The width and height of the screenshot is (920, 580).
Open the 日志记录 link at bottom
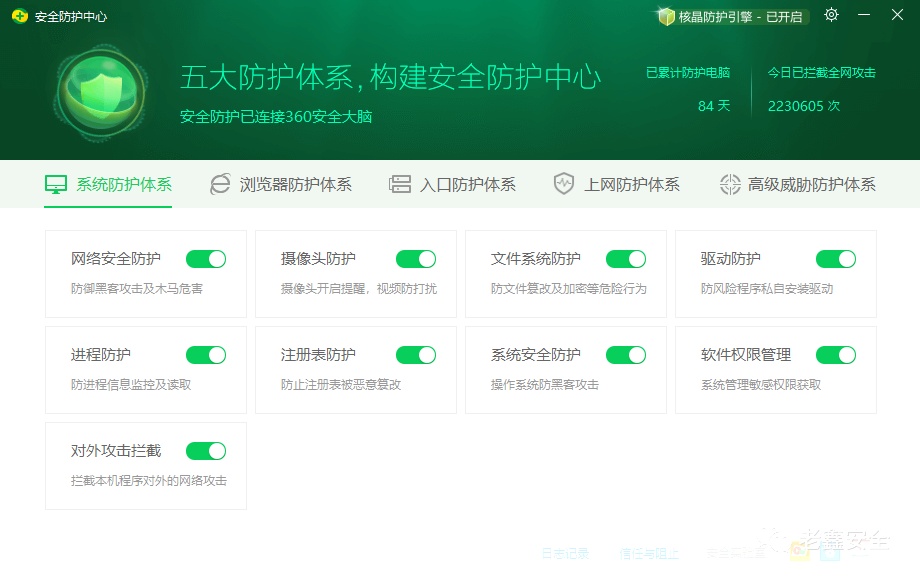[x=565, y=554]
